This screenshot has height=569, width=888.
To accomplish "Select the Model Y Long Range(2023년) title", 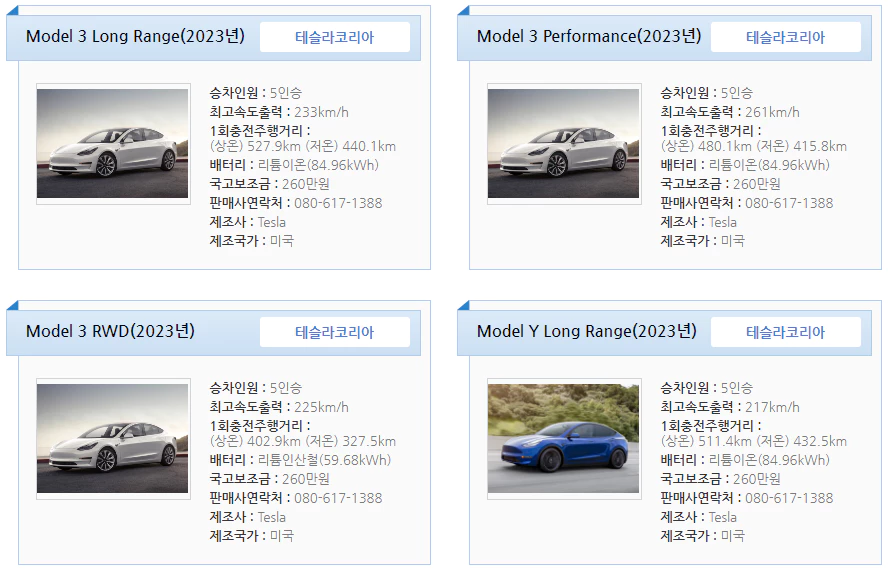I will [587, 331].
